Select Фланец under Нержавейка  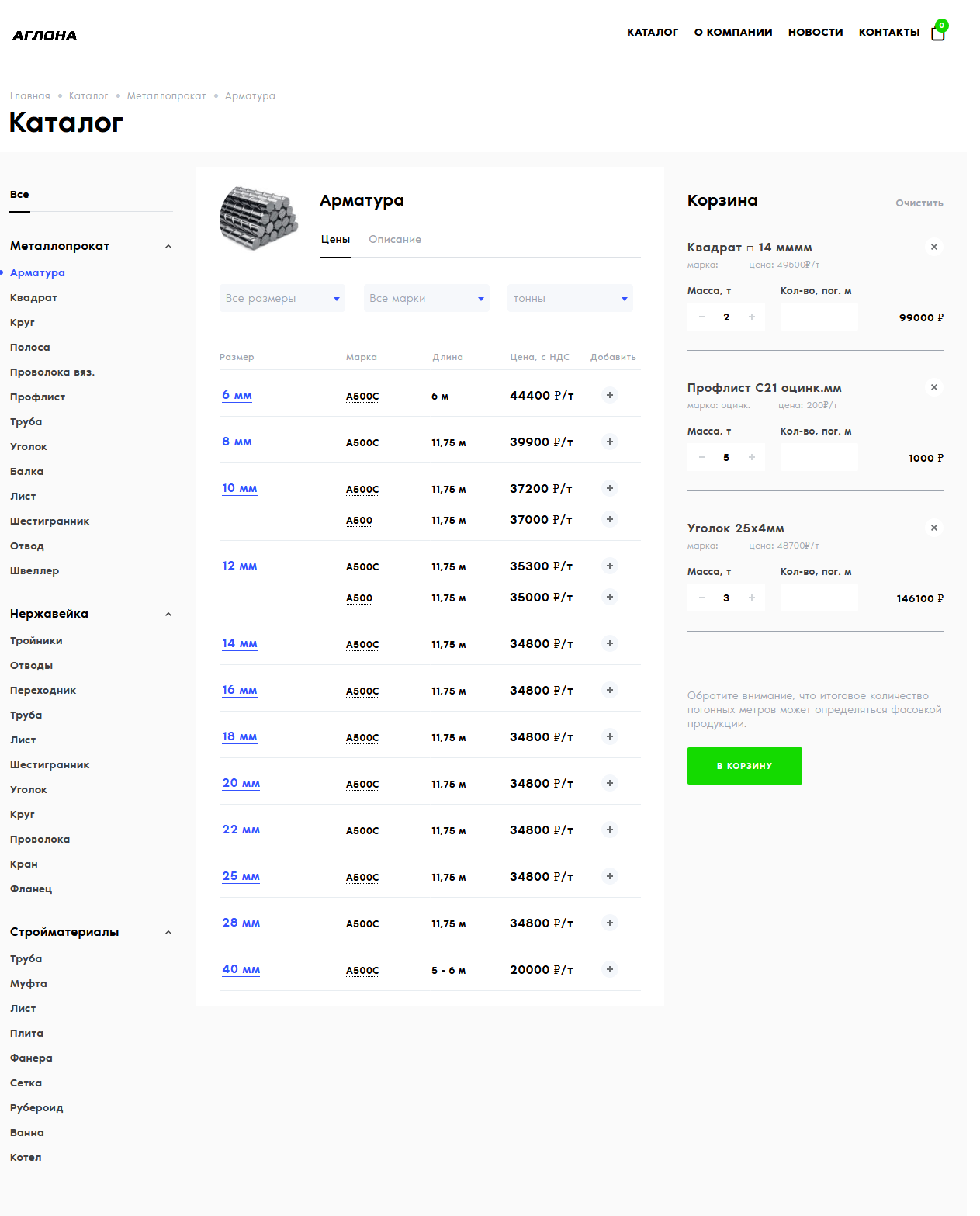point(31,889)
